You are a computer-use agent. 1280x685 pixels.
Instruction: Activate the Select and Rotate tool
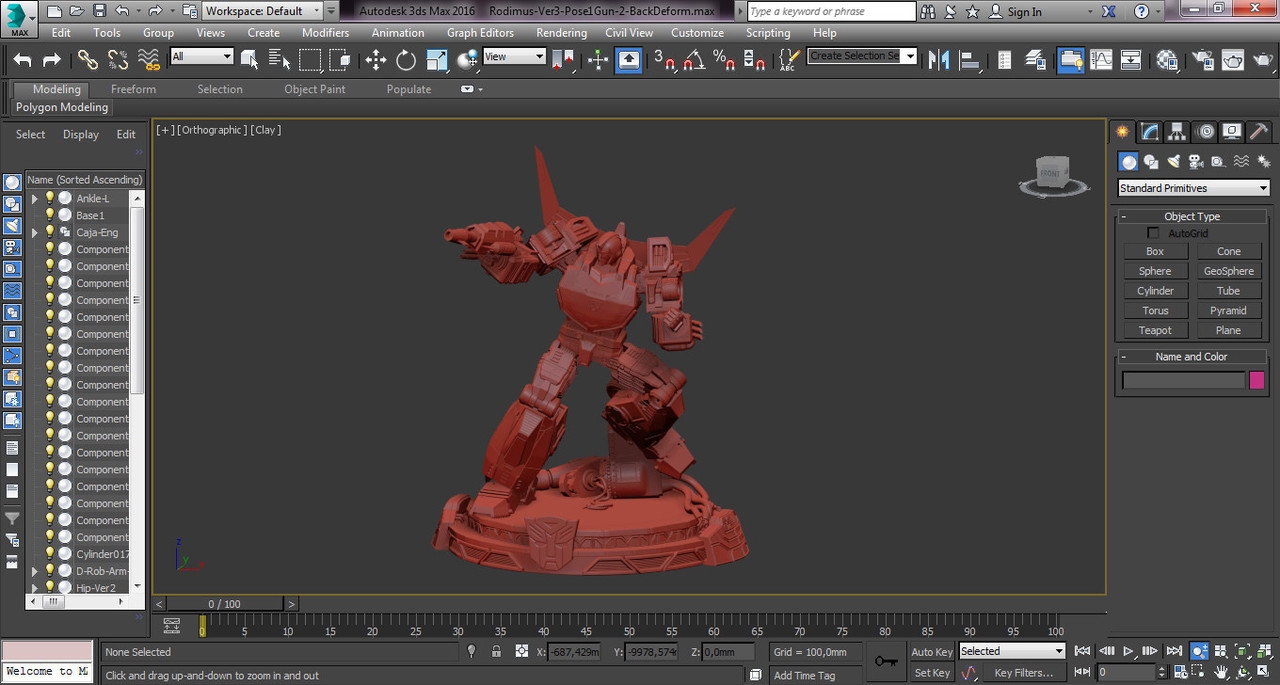point(406,60)
